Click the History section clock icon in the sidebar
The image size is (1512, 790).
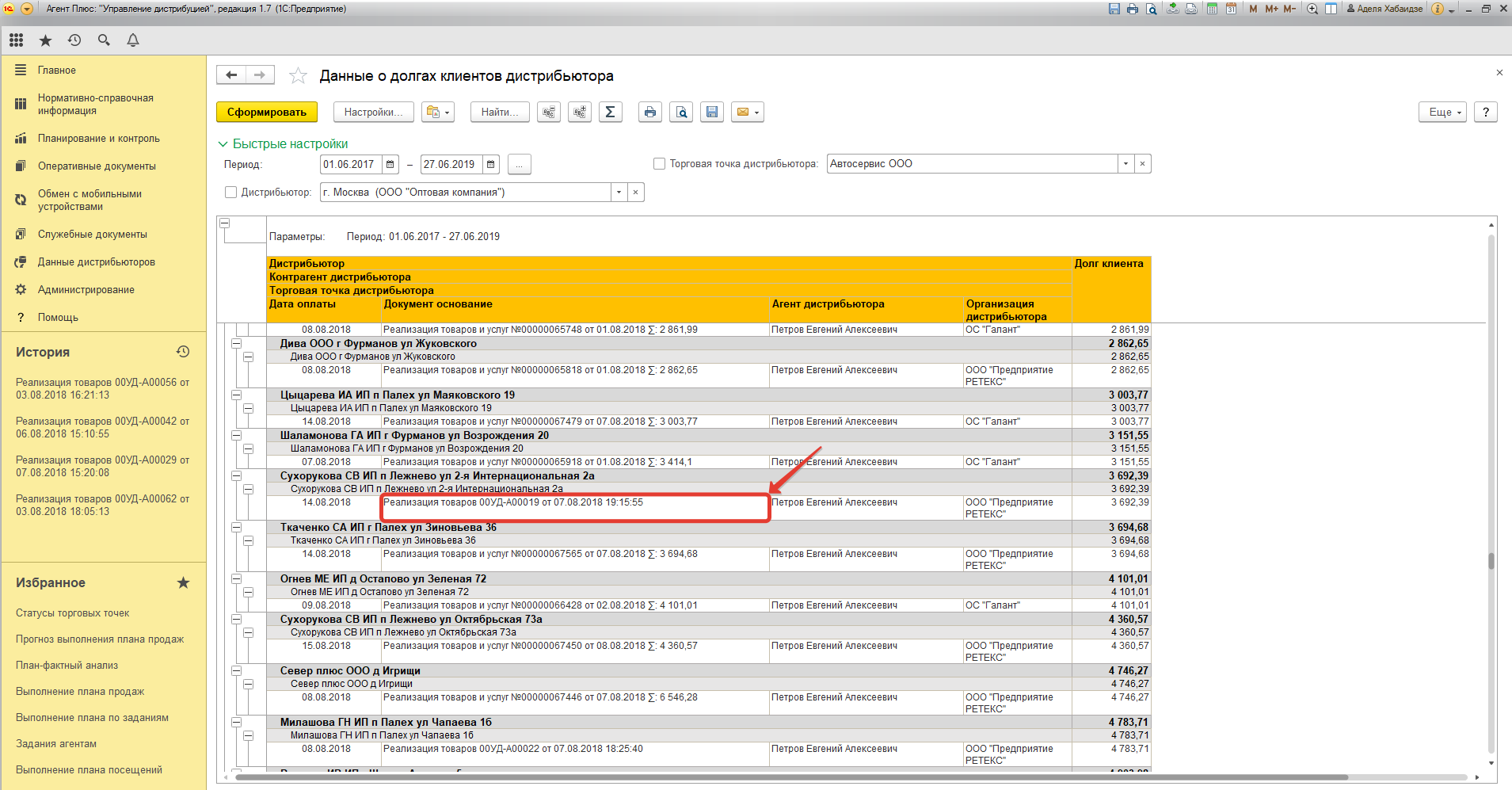(183, 352)
